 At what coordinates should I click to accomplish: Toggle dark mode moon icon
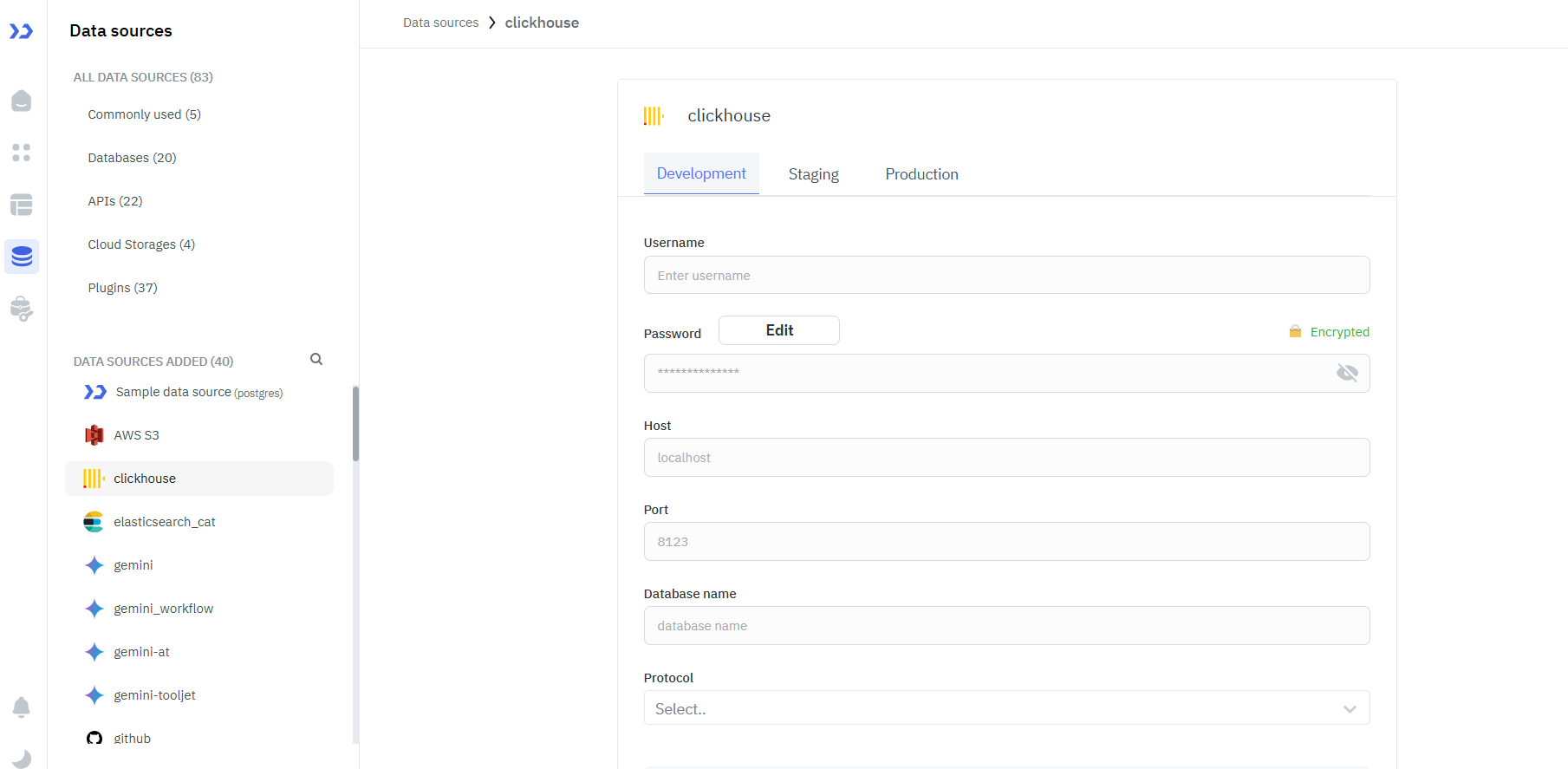[22, 758]
